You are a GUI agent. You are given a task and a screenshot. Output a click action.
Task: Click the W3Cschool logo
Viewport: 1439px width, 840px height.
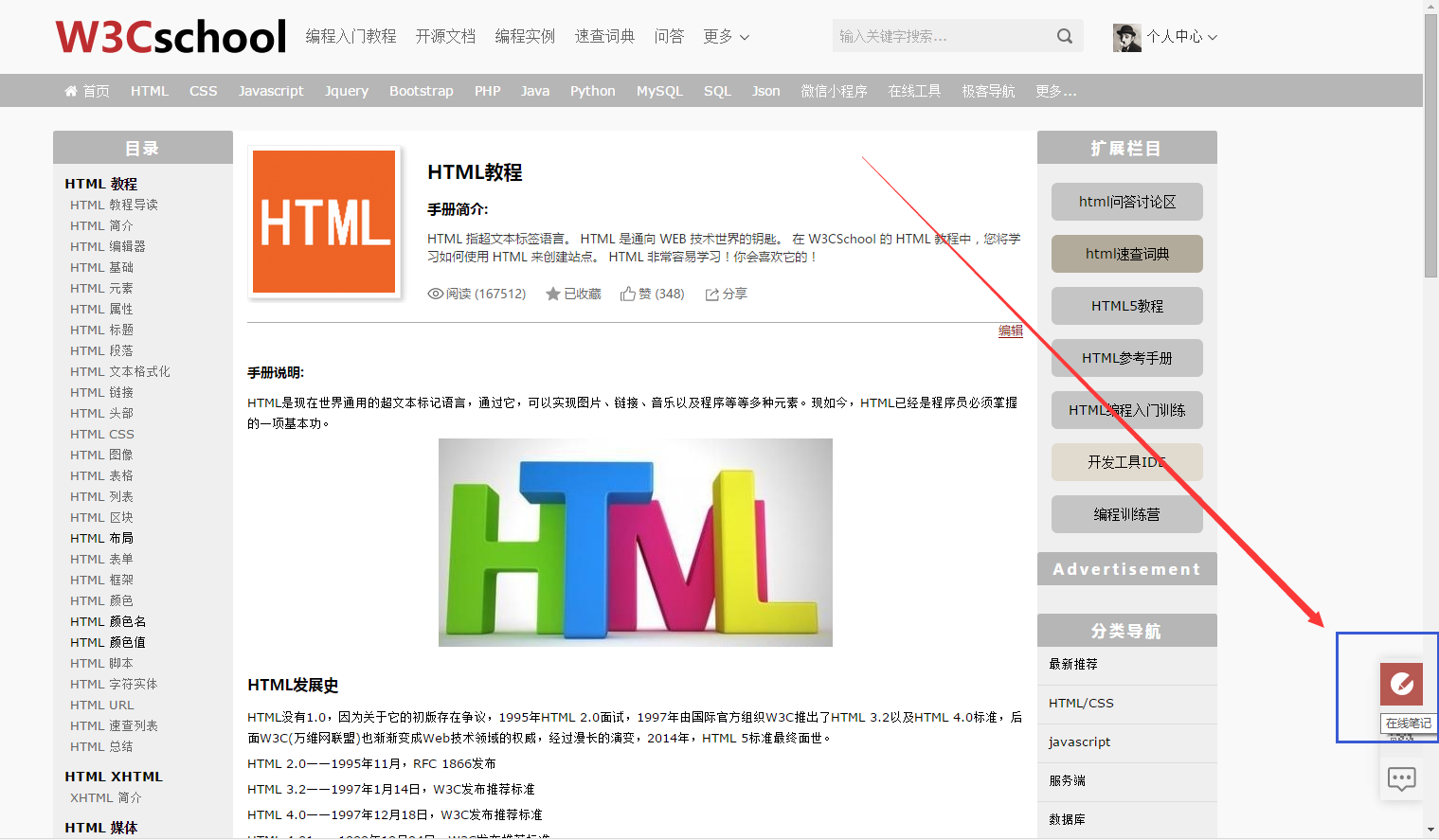[x=171, y=37]
